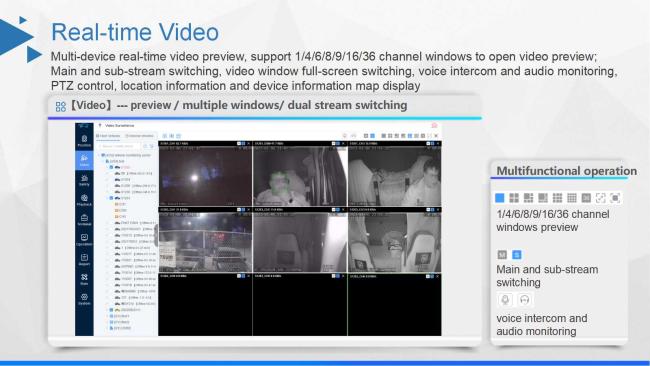Go to Position in the sidebar
The image size is (650, 366).
tap(84, 141)
